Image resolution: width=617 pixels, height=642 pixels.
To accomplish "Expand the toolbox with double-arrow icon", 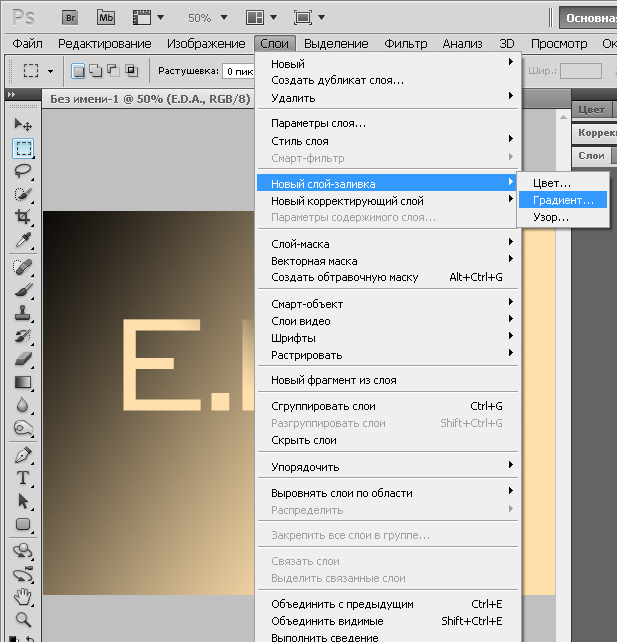I will tap(11, 95).
